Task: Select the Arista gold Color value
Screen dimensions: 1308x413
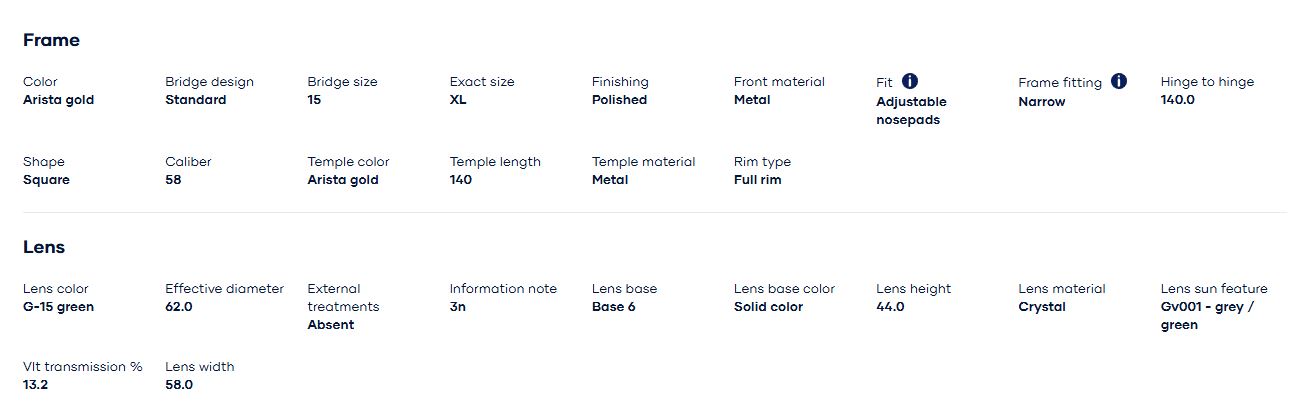Action: pos(58,100)
